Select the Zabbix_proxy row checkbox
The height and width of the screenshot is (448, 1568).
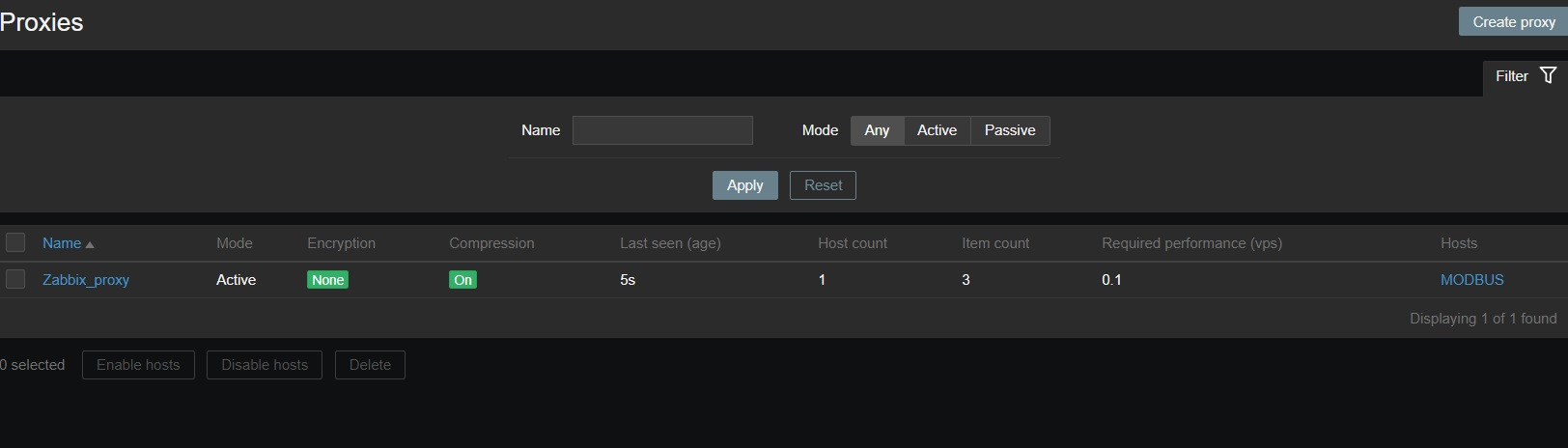tap(15, 279)
